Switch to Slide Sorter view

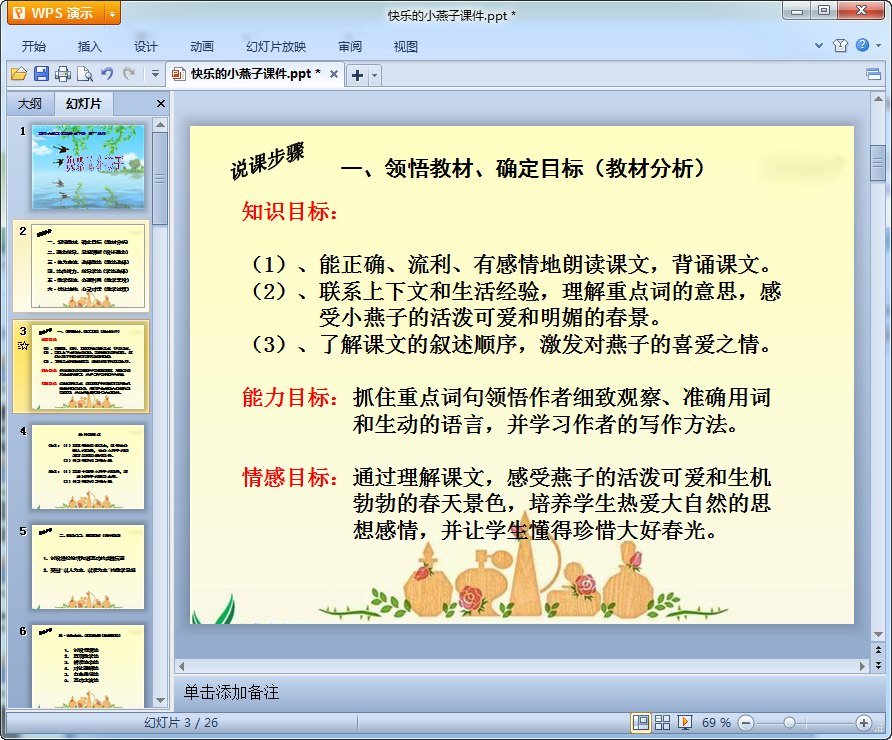662,722
